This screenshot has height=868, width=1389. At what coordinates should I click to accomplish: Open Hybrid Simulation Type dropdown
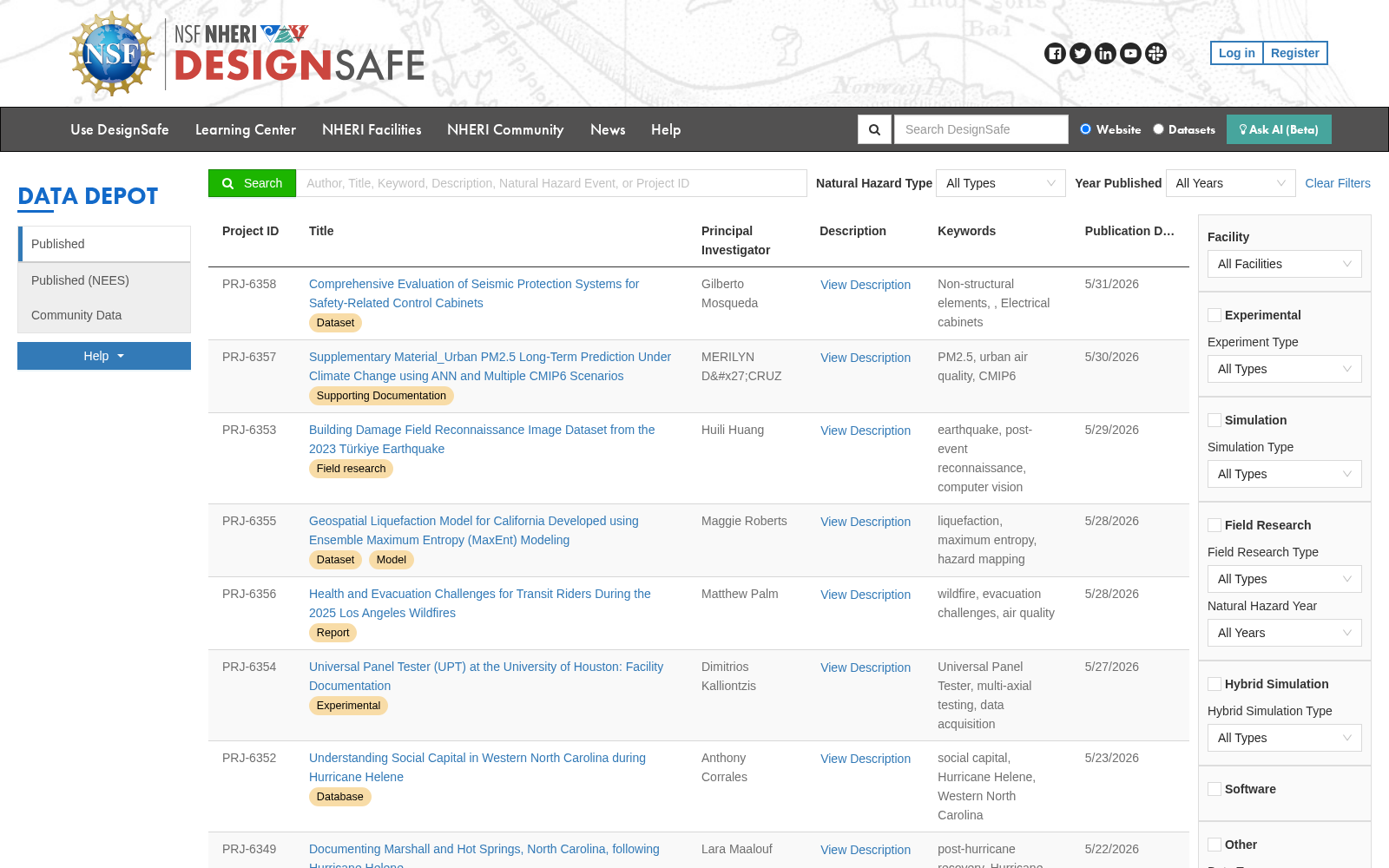1284,738
